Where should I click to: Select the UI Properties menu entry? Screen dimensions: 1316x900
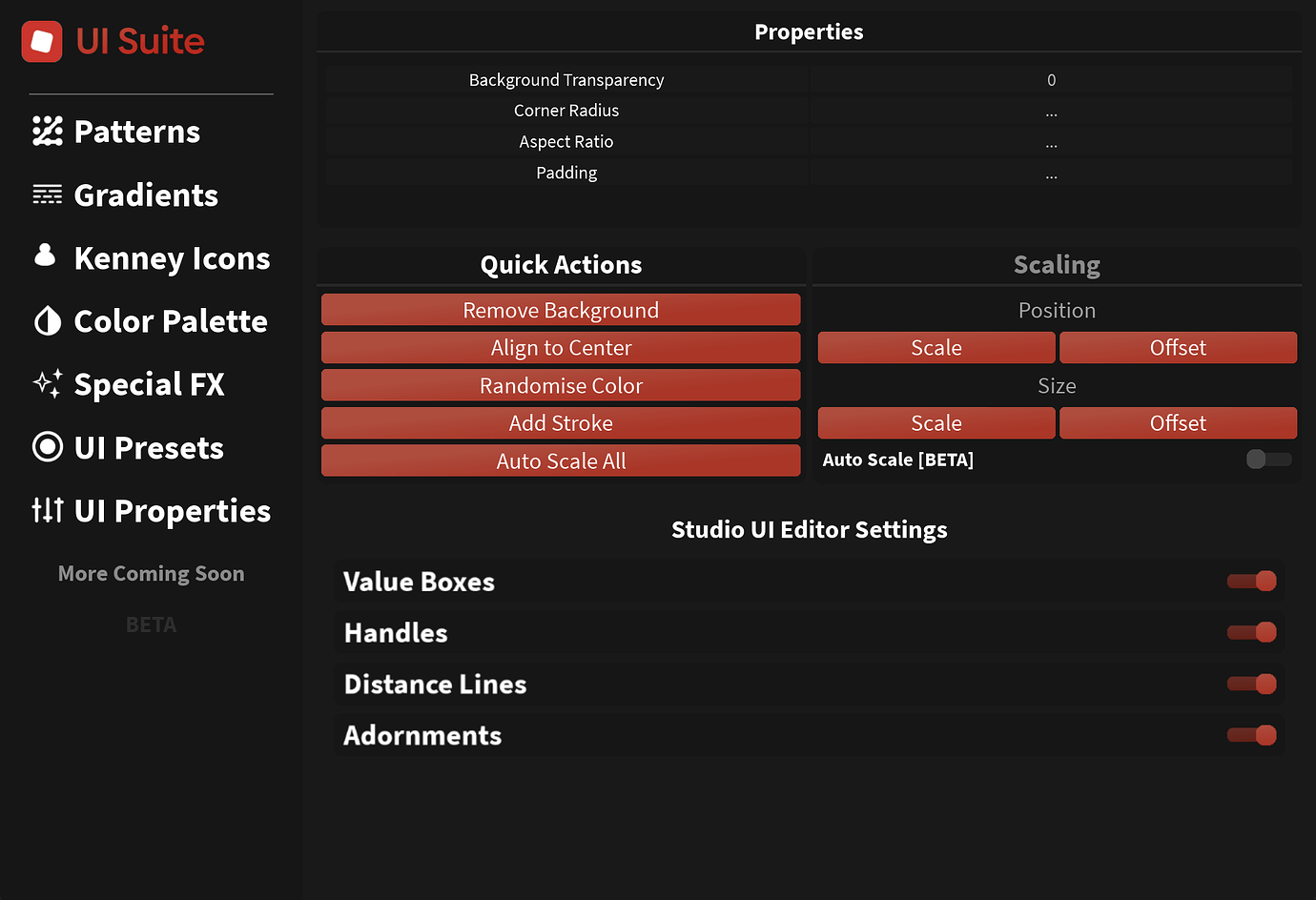click(x=172, y=511)
